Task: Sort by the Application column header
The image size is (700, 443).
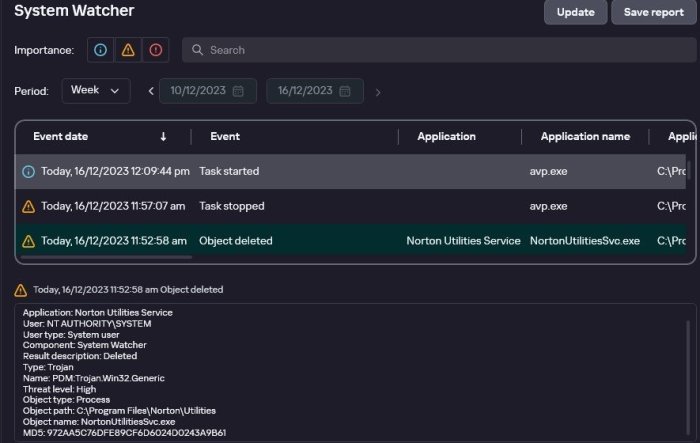Action: point(446,137)
